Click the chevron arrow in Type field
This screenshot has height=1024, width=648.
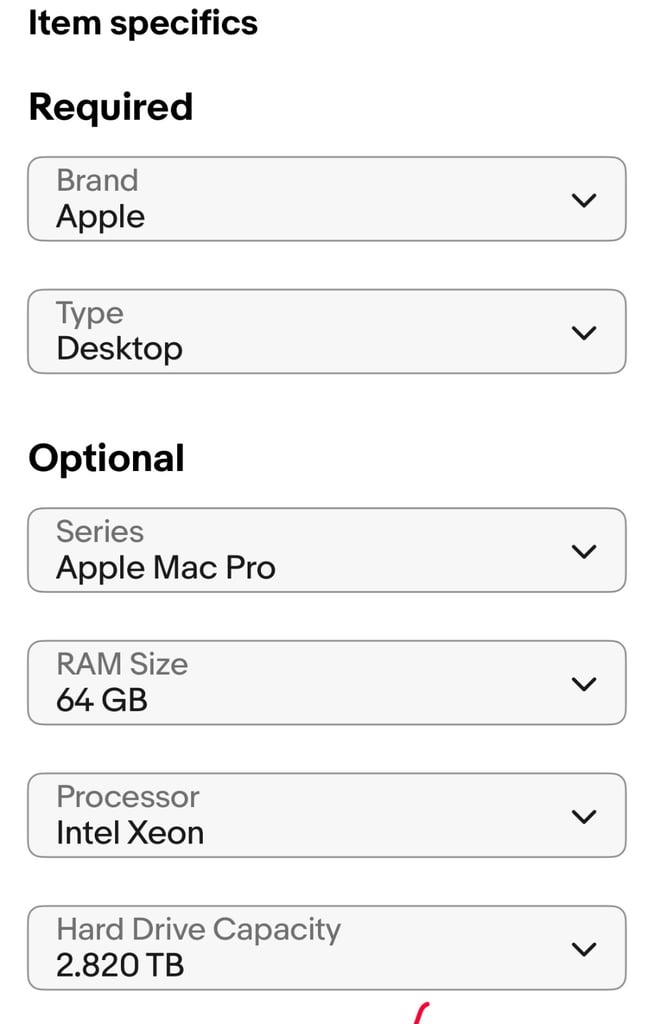pos(583,332)
